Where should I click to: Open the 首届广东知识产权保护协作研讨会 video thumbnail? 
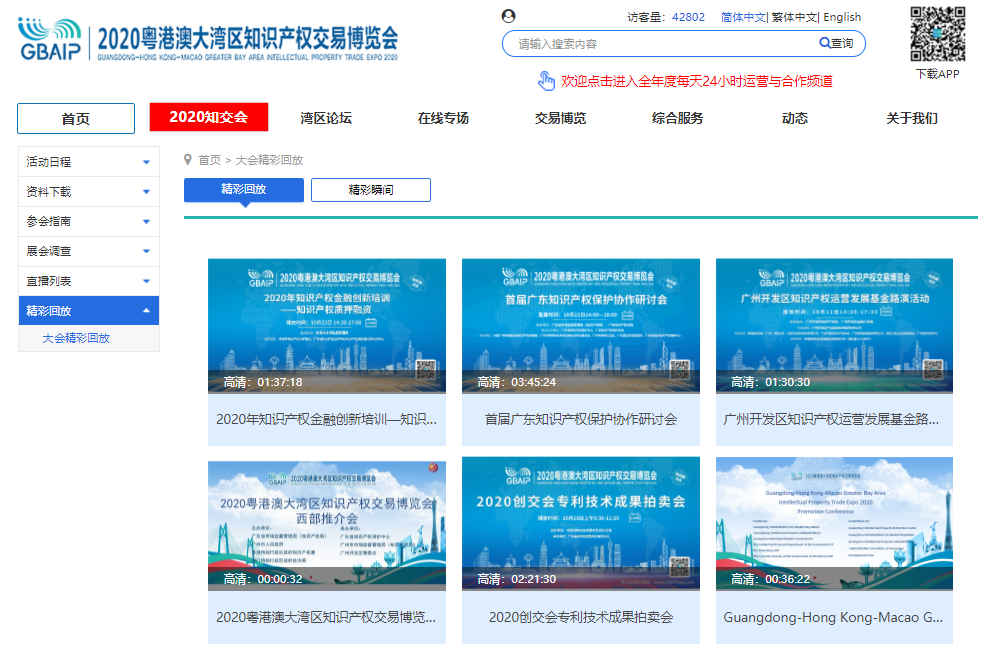(580, 326)
